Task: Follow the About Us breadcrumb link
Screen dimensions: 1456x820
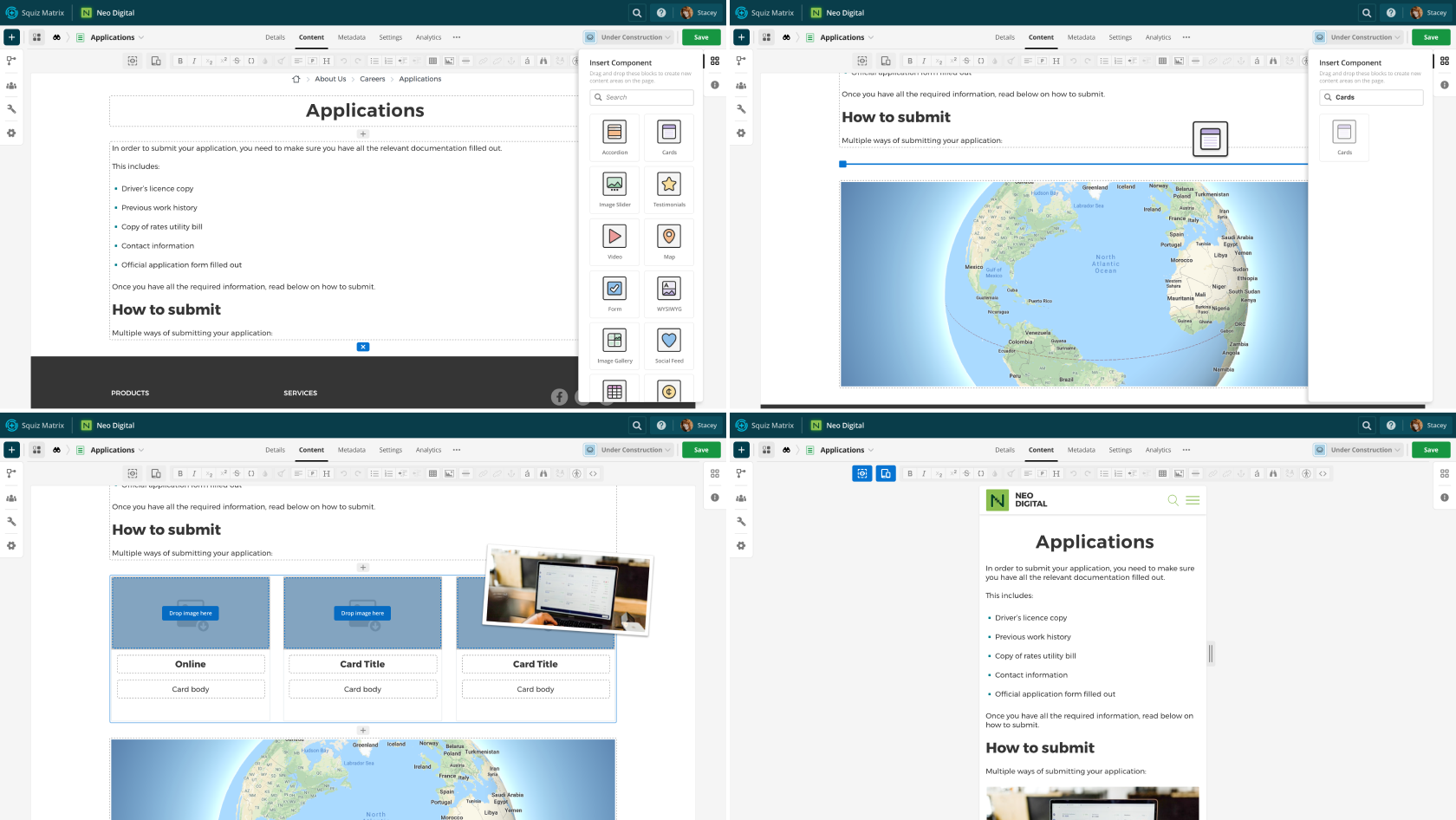Action: coord(330,79)
